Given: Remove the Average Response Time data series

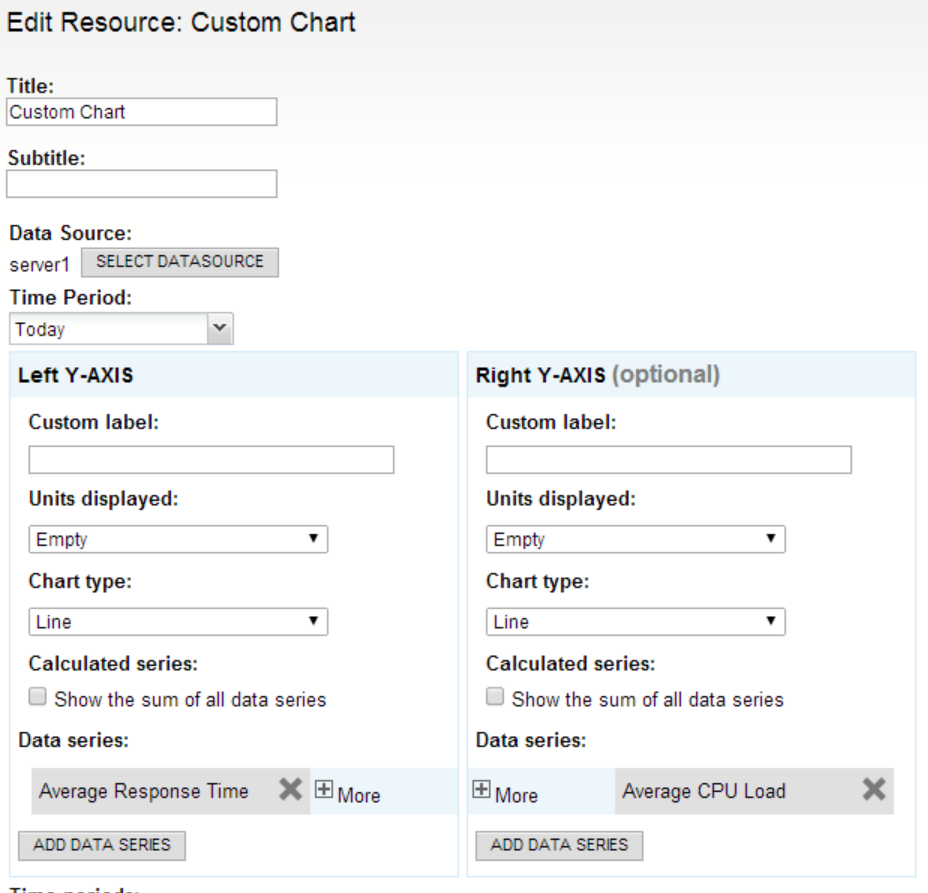Looking at the screenshot, I should click(290, 791).
